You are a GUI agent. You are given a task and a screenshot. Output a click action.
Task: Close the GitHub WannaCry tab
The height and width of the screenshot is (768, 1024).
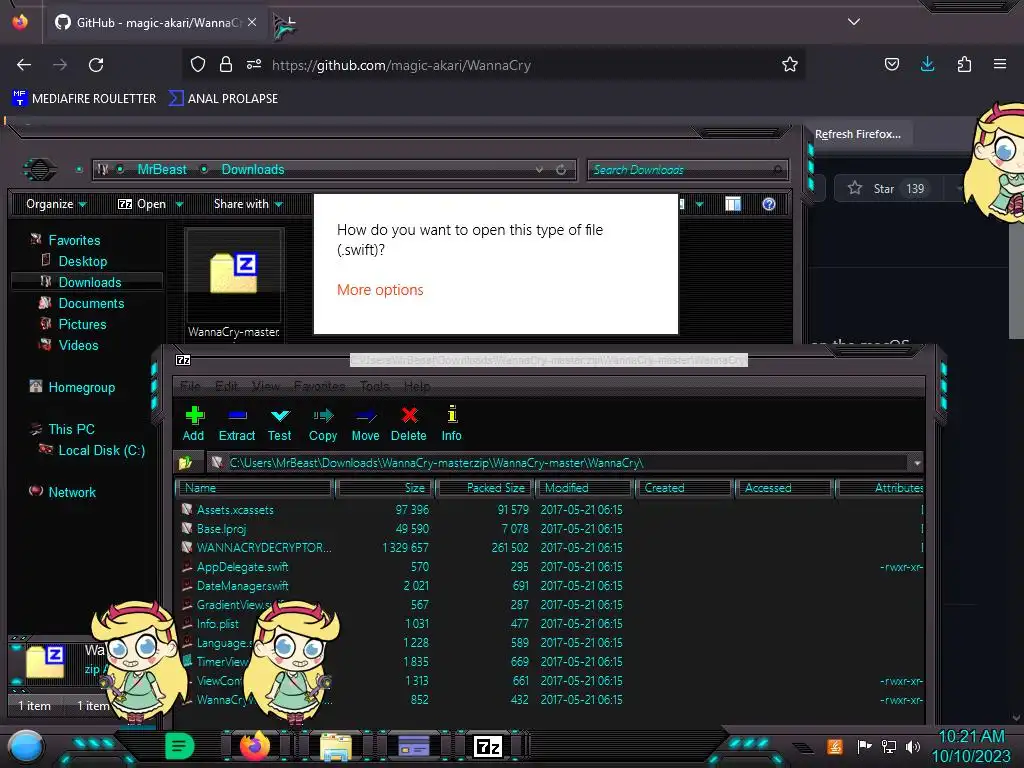pyautogui.click(x=252, y=22)
